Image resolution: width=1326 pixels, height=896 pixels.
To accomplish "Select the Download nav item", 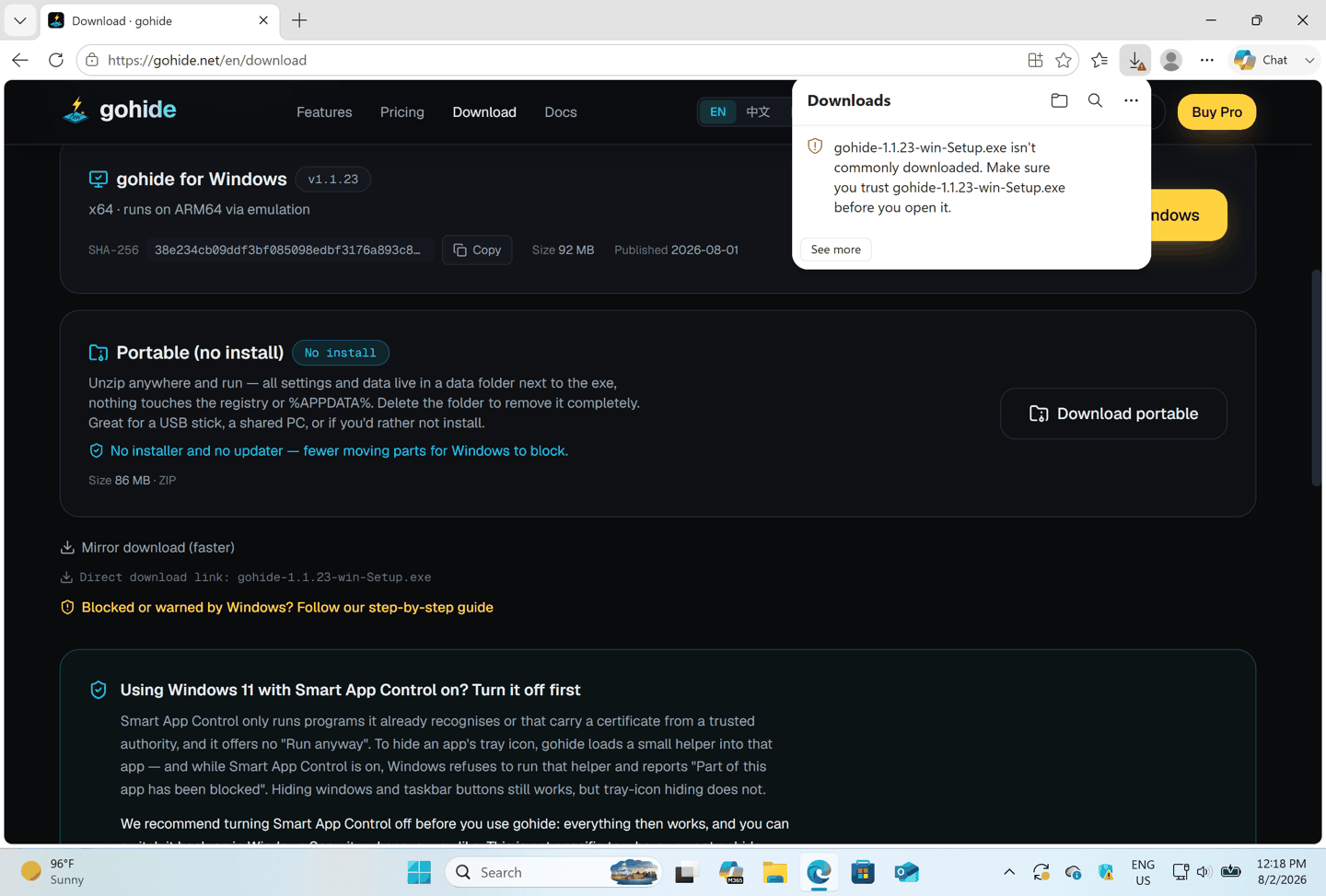I will tap(484, 112).
